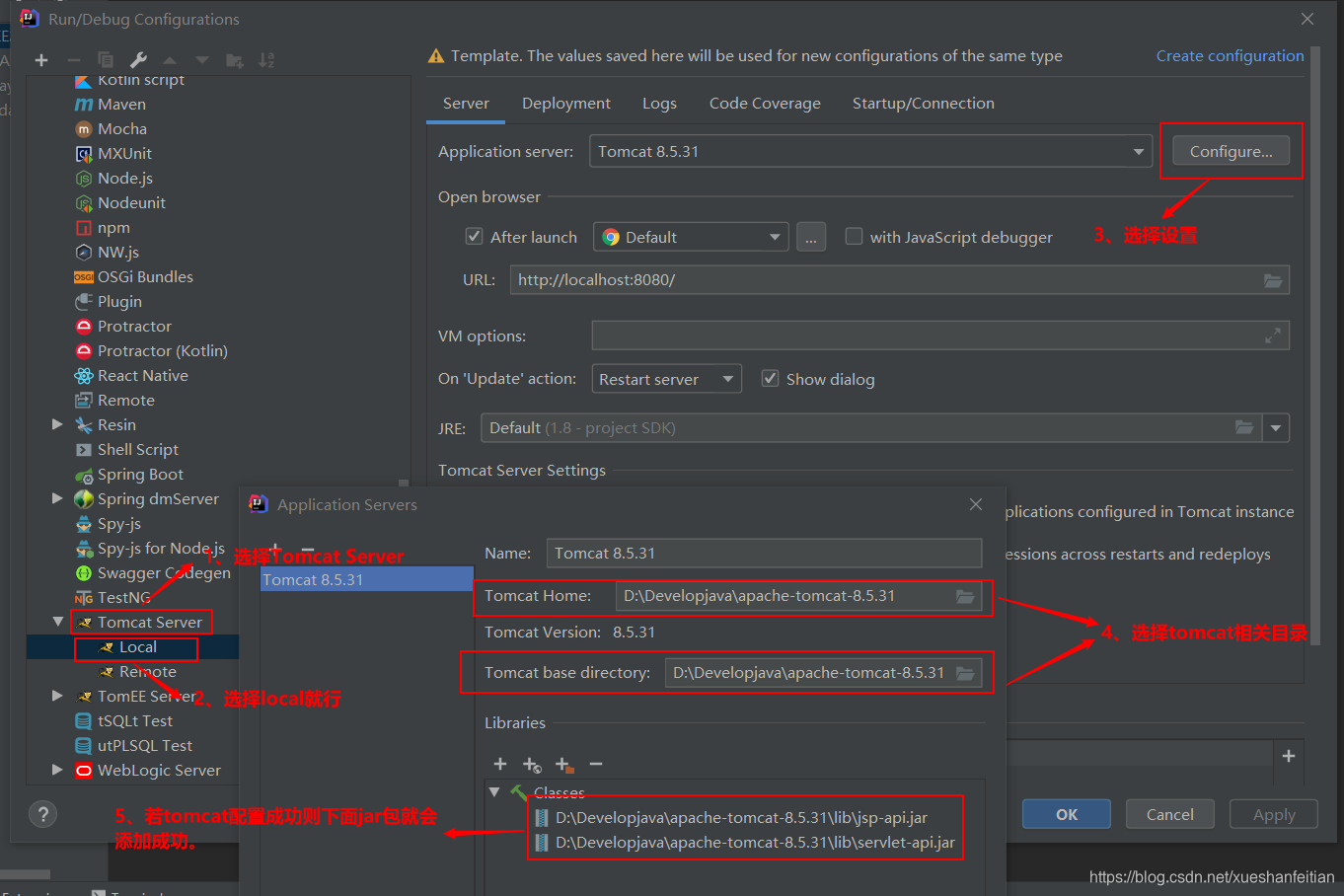Screen dimensions: 1344x896
Task: Click the server Name field
Action: pos(764,554)
